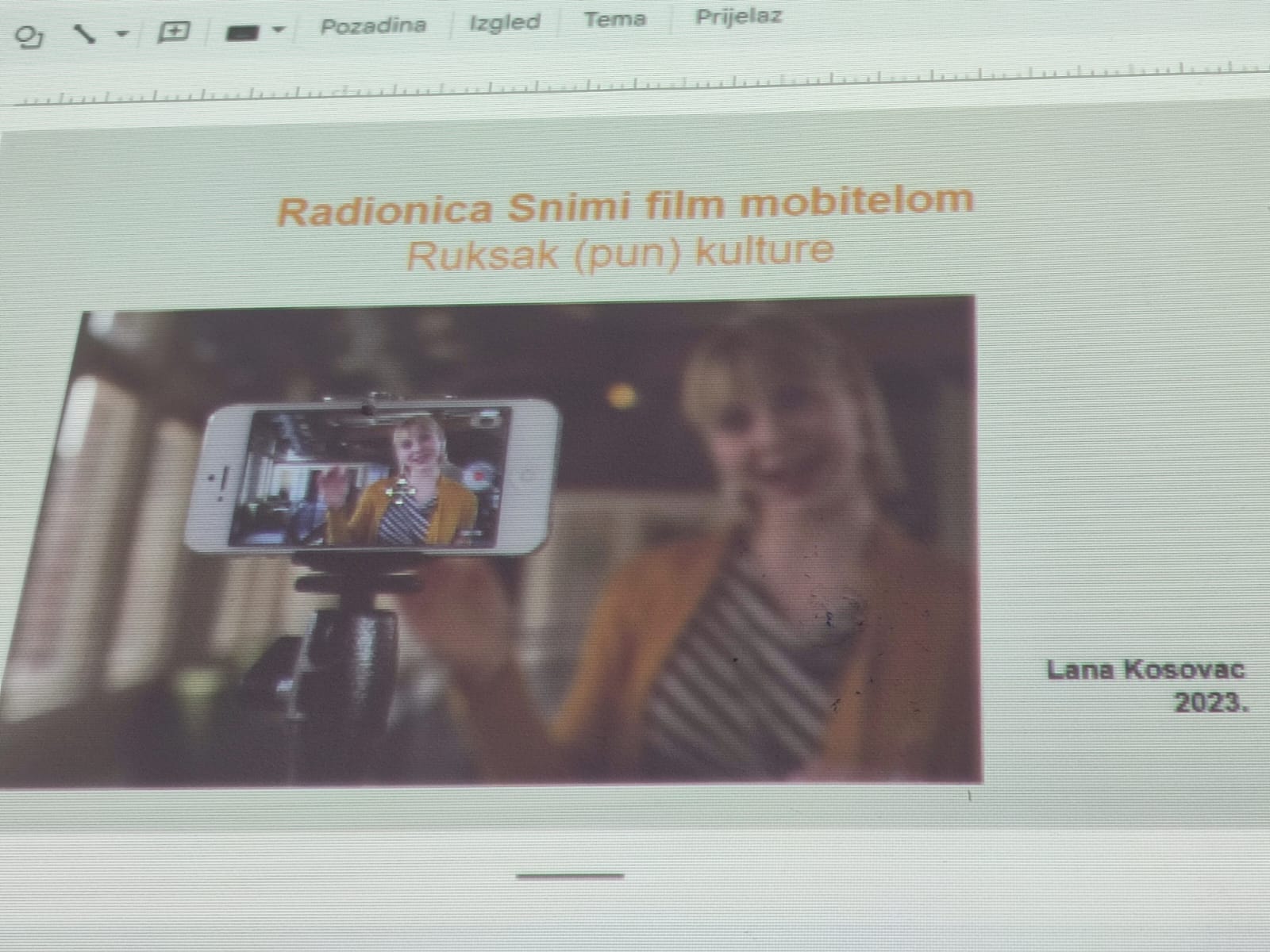Select title 'Radionica Snimi film mobitelom'
The width and height of the screenshot is (1270, 952).
[625, 205]
